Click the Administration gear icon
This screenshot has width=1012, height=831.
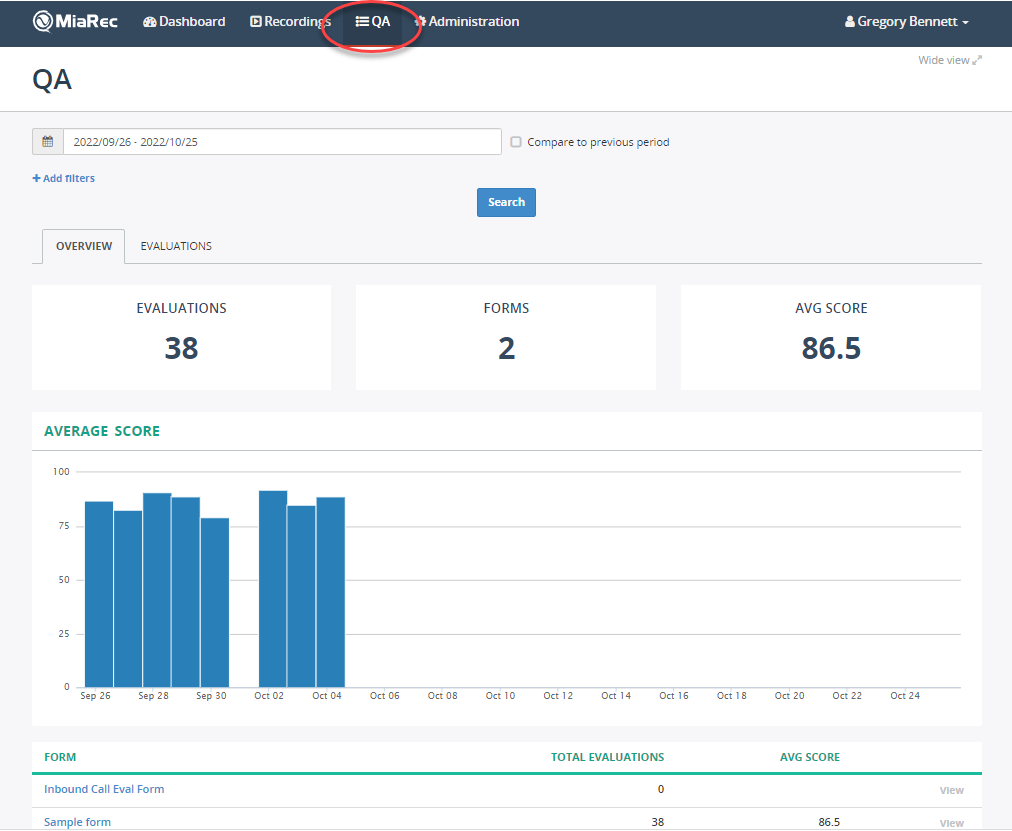423,21
